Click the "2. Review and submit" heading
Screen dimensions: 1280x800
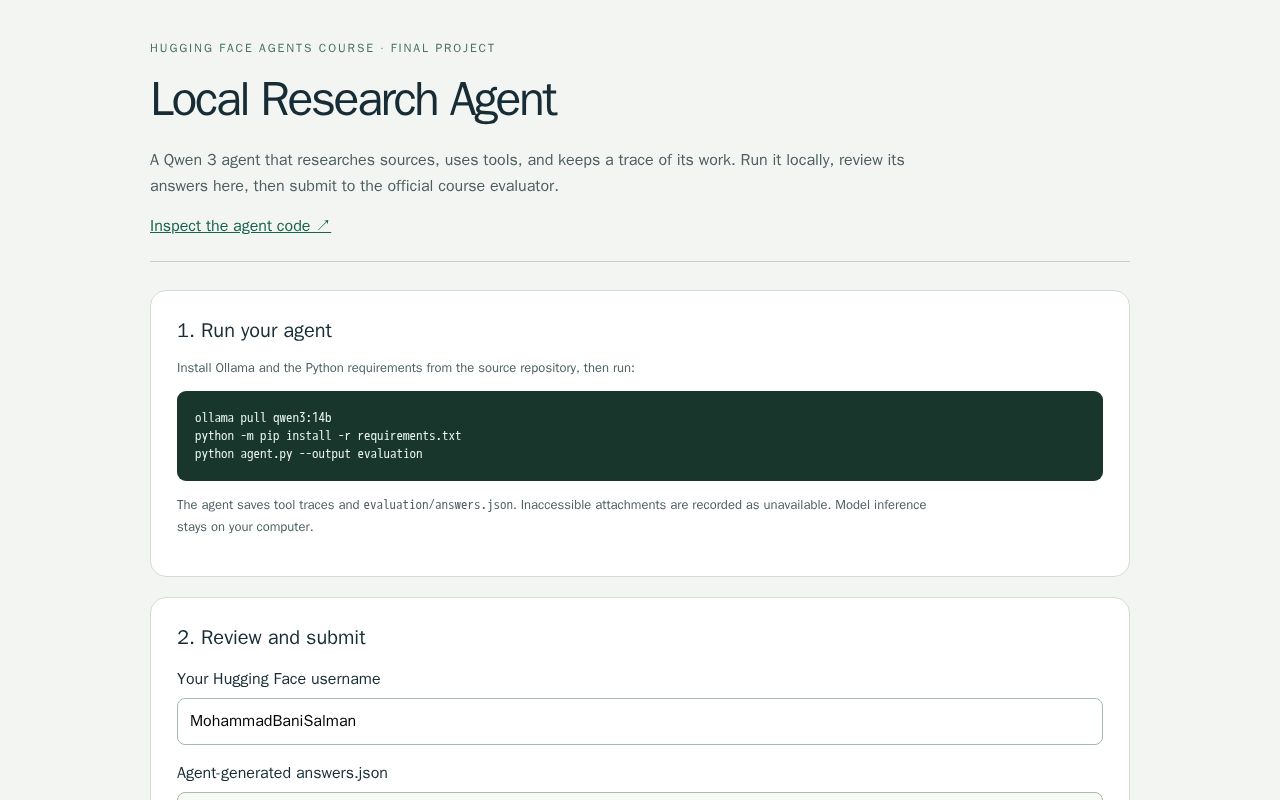[271, 638]
